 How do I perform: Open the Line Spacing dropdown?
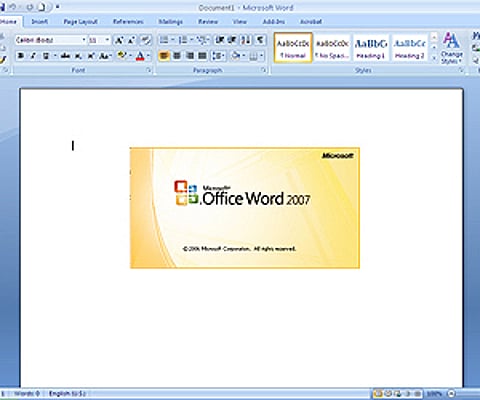(218, 56)
